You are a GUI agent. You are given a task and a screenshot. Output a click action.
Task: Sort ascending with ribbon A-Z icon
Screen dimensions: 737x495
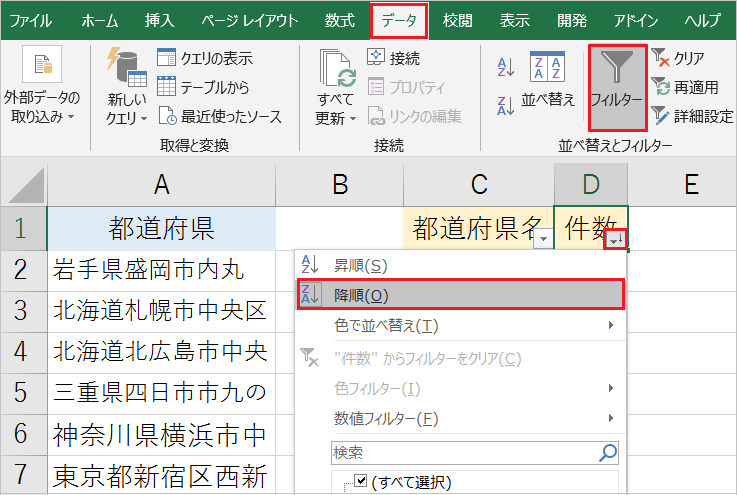point(505,67)
